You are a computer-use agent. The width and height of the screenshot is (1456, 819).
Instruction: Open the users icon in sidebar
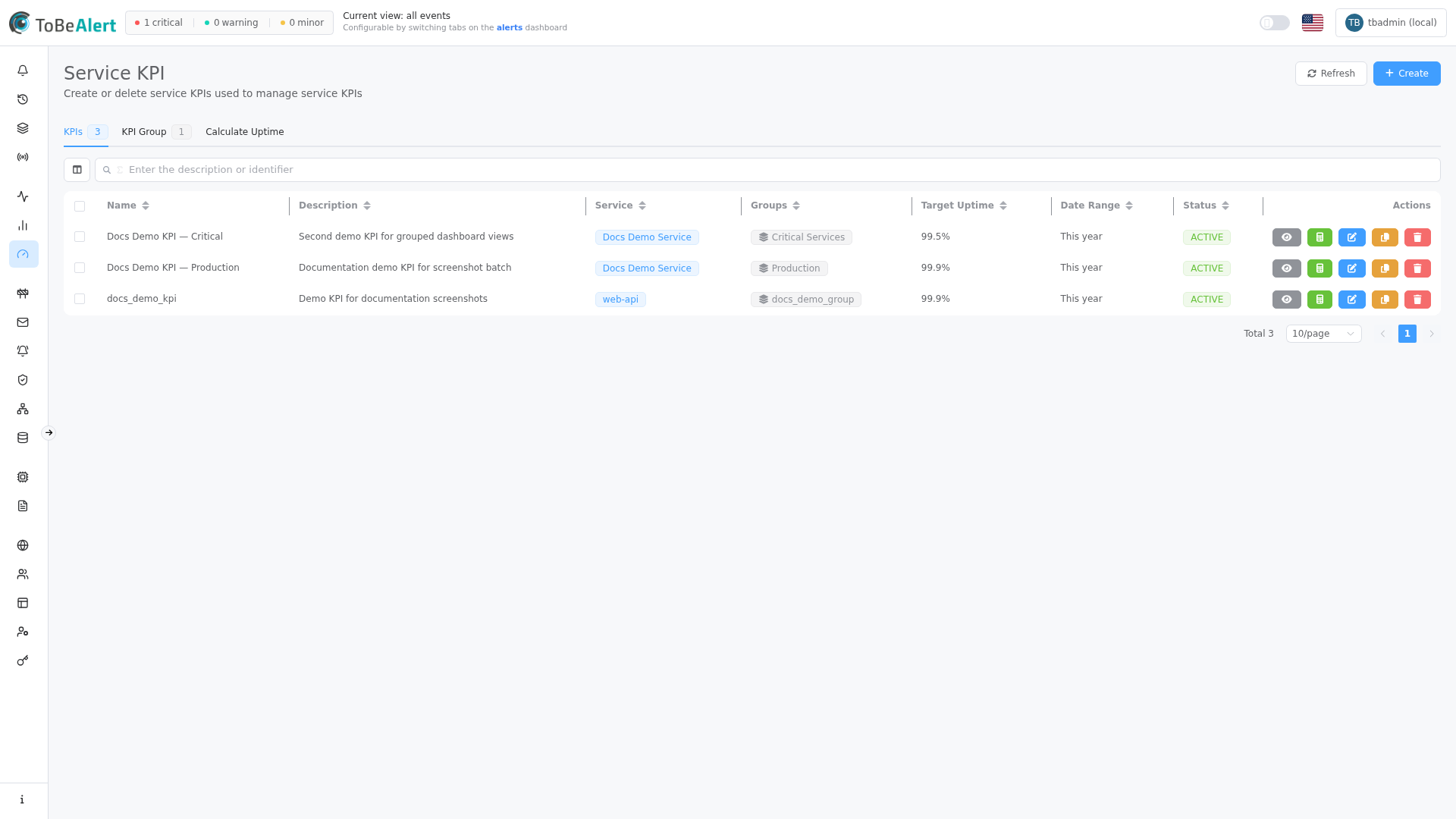coord(23,574)
